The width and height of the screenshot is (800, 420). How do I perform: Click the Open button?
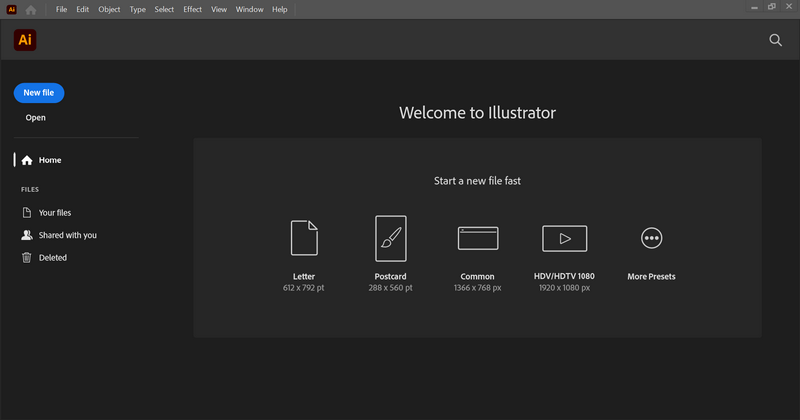click(36, 118)
